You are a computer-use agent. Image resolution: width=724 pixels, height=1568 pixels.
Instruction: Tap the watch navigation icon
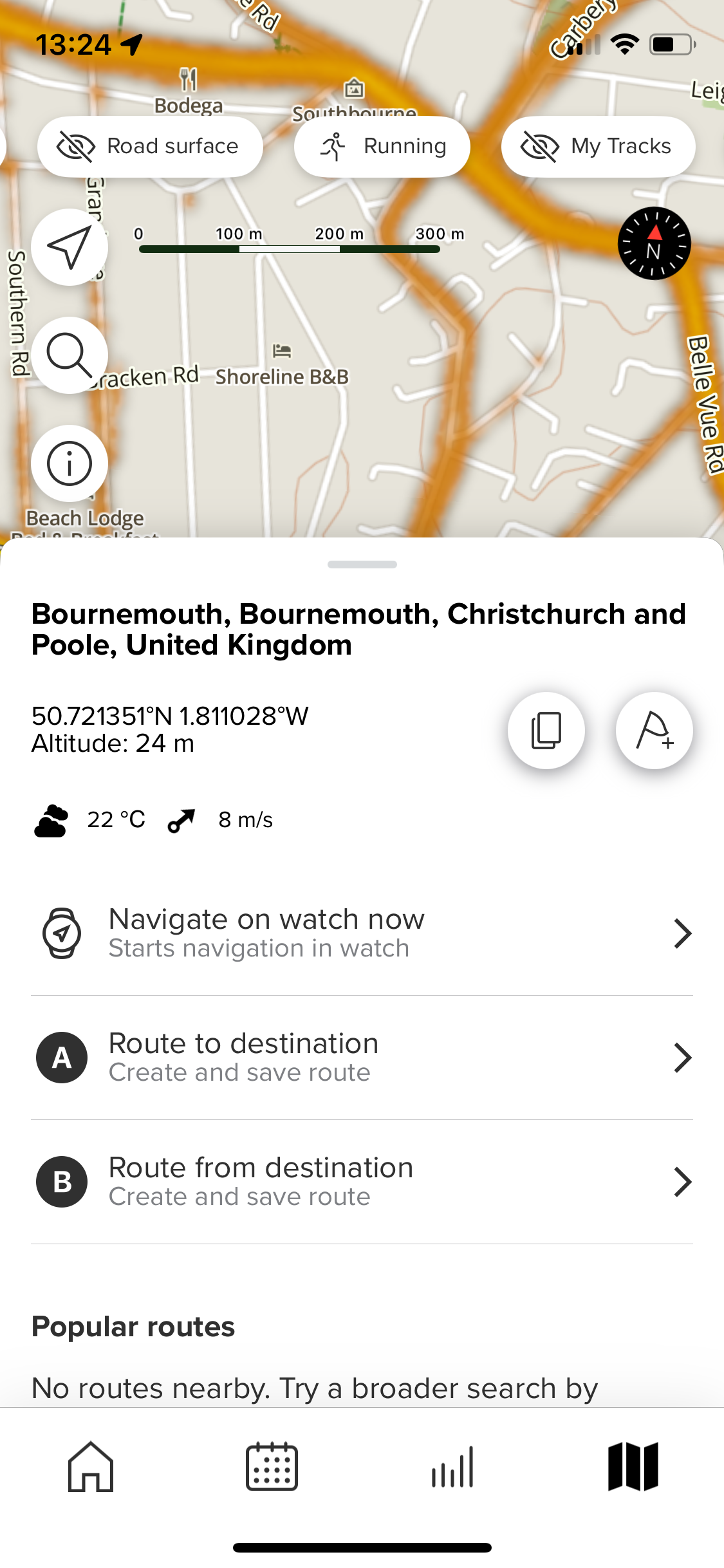pos(62,933)
